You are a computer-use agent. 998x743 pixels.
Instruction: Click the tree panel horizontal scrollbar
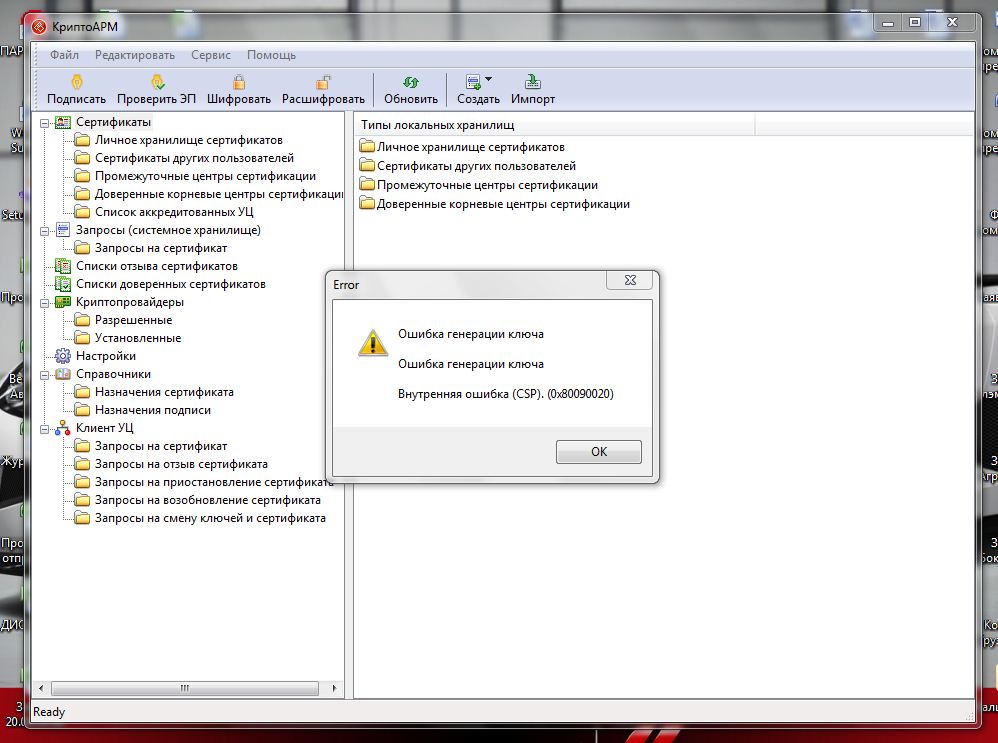pos(184,689)
